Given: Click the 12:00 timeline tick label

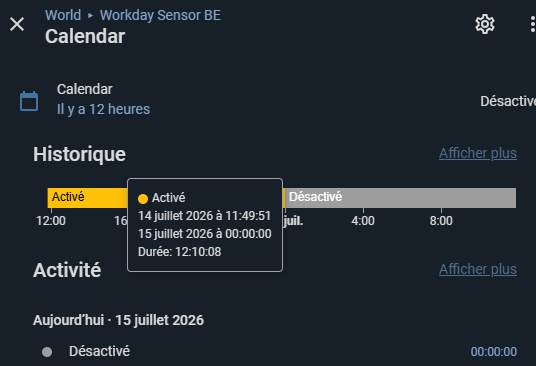Looking at the screenshot, I should [x=51, y=221].
